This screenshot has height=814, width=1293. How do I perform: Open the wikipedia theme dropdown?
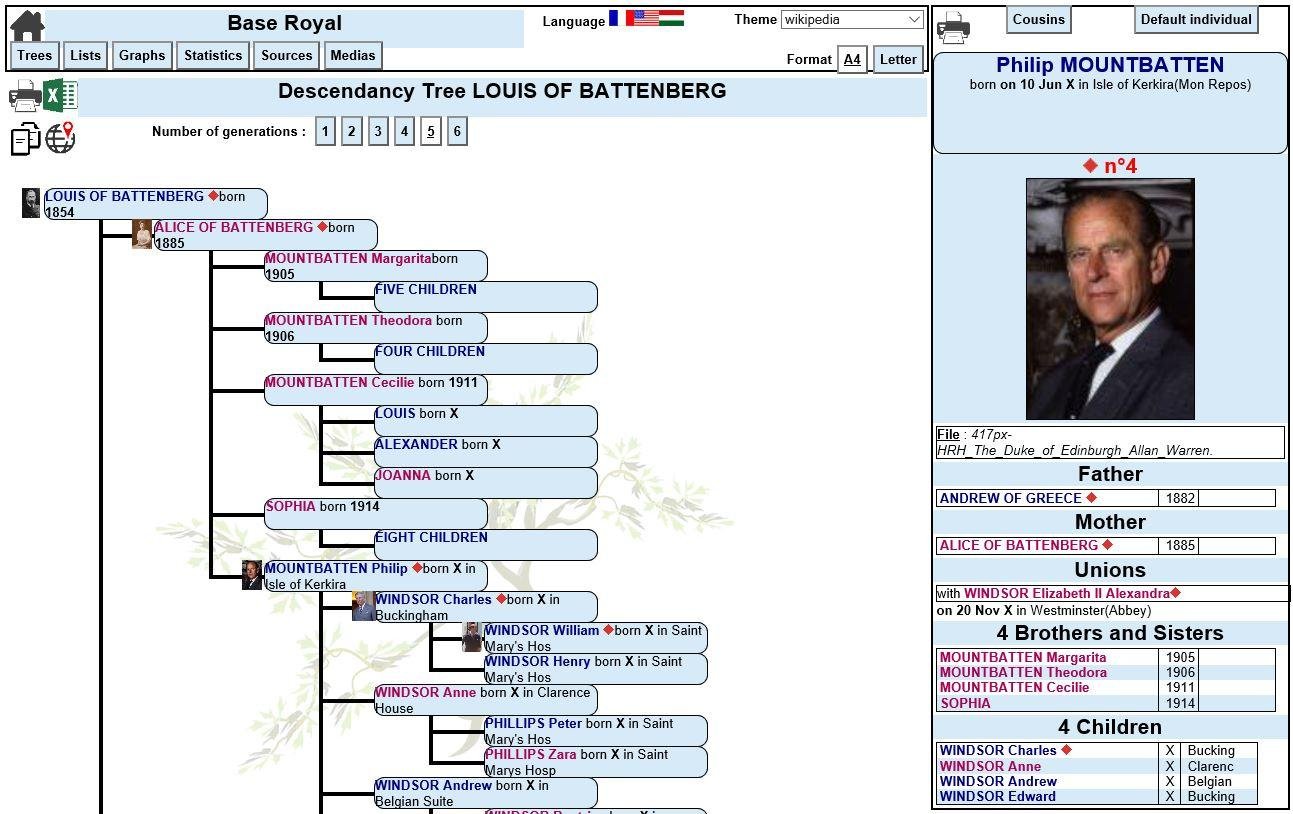coord(853,20)
